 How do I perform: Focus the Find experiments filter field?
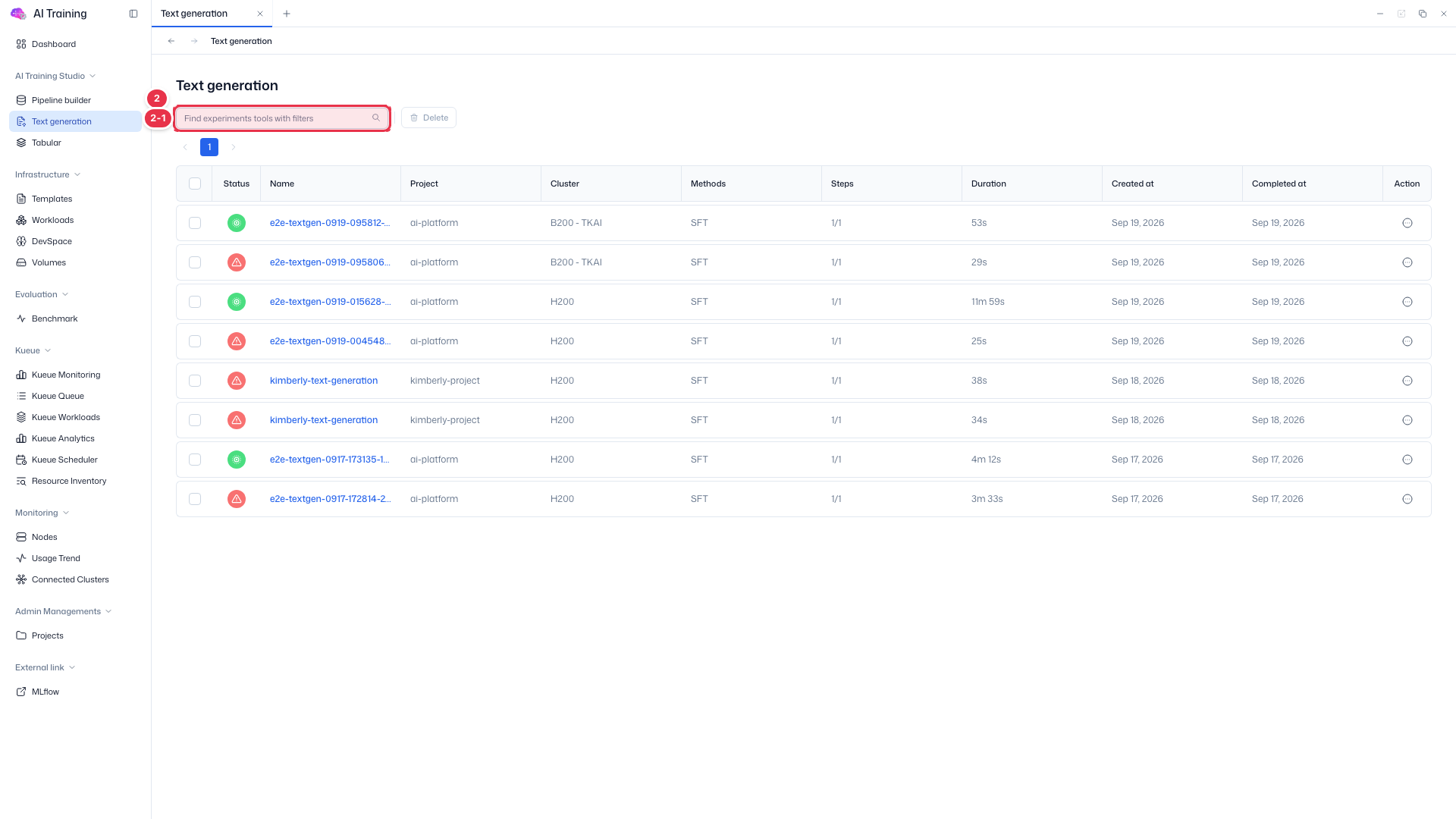click(282, 118)
